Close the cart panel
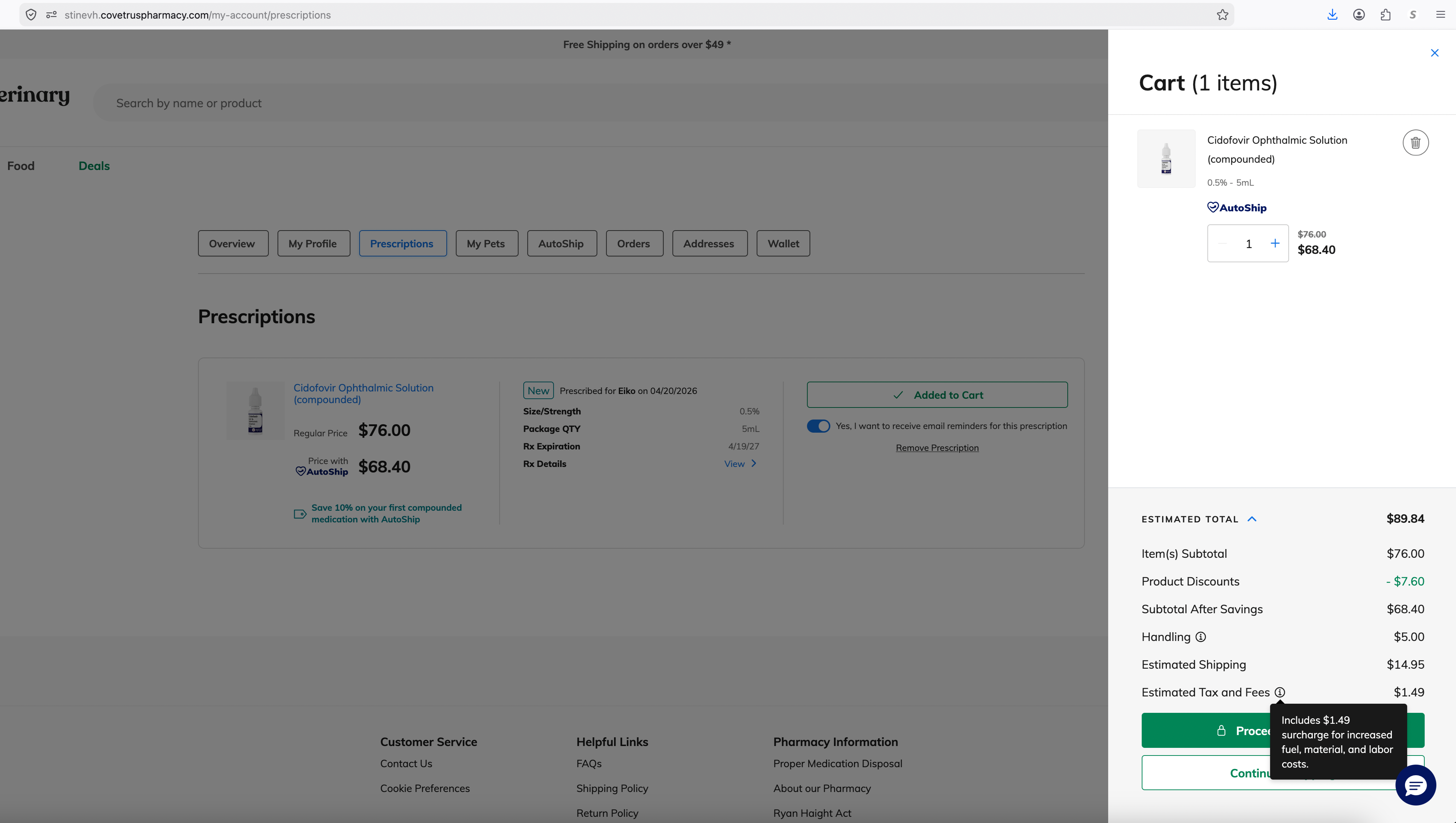 [x=1434, y=53]
